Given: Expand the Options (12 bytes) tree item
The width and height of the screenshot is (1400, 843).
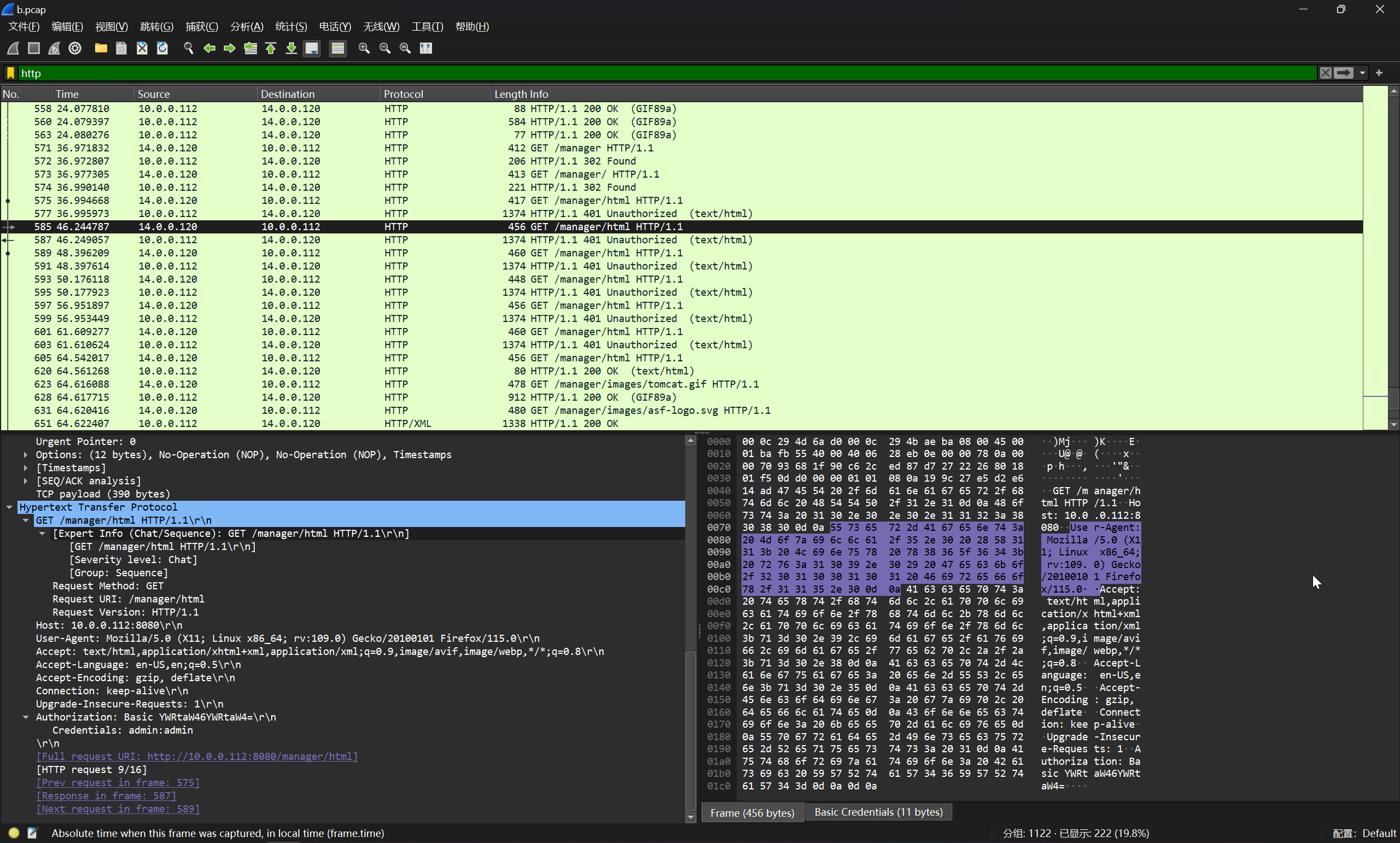Looking at the screenshot, I should coord(26,455).
